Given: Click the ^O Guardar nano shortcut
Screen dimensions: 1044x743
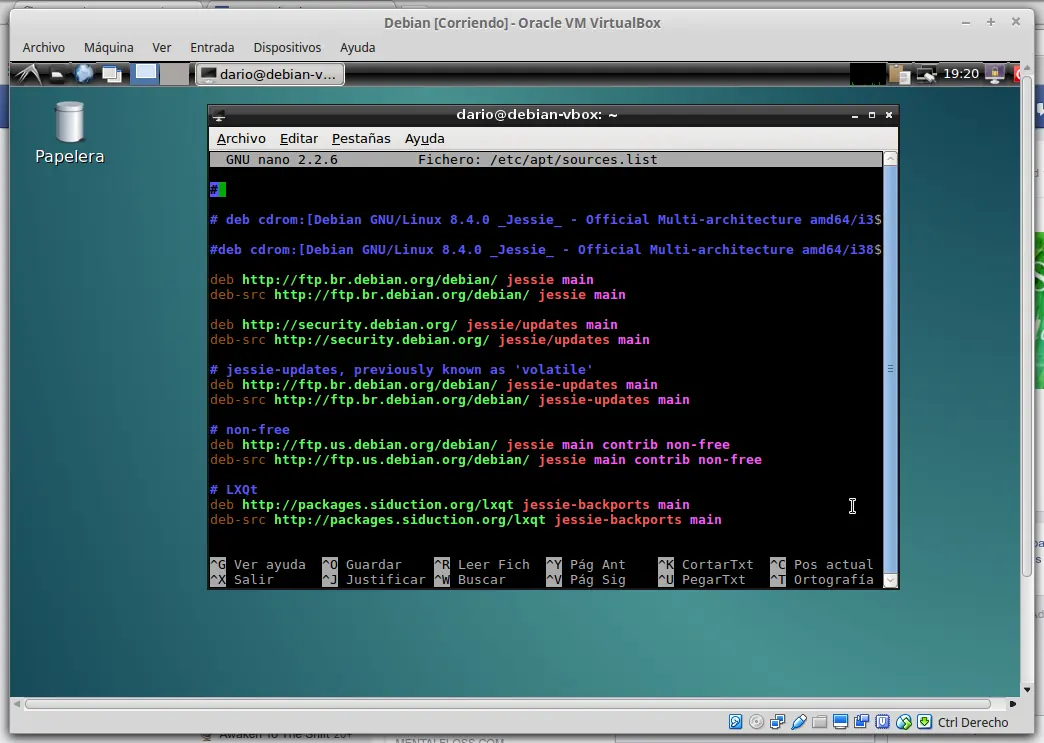Looking at the screenshot, I should [362, 565].
